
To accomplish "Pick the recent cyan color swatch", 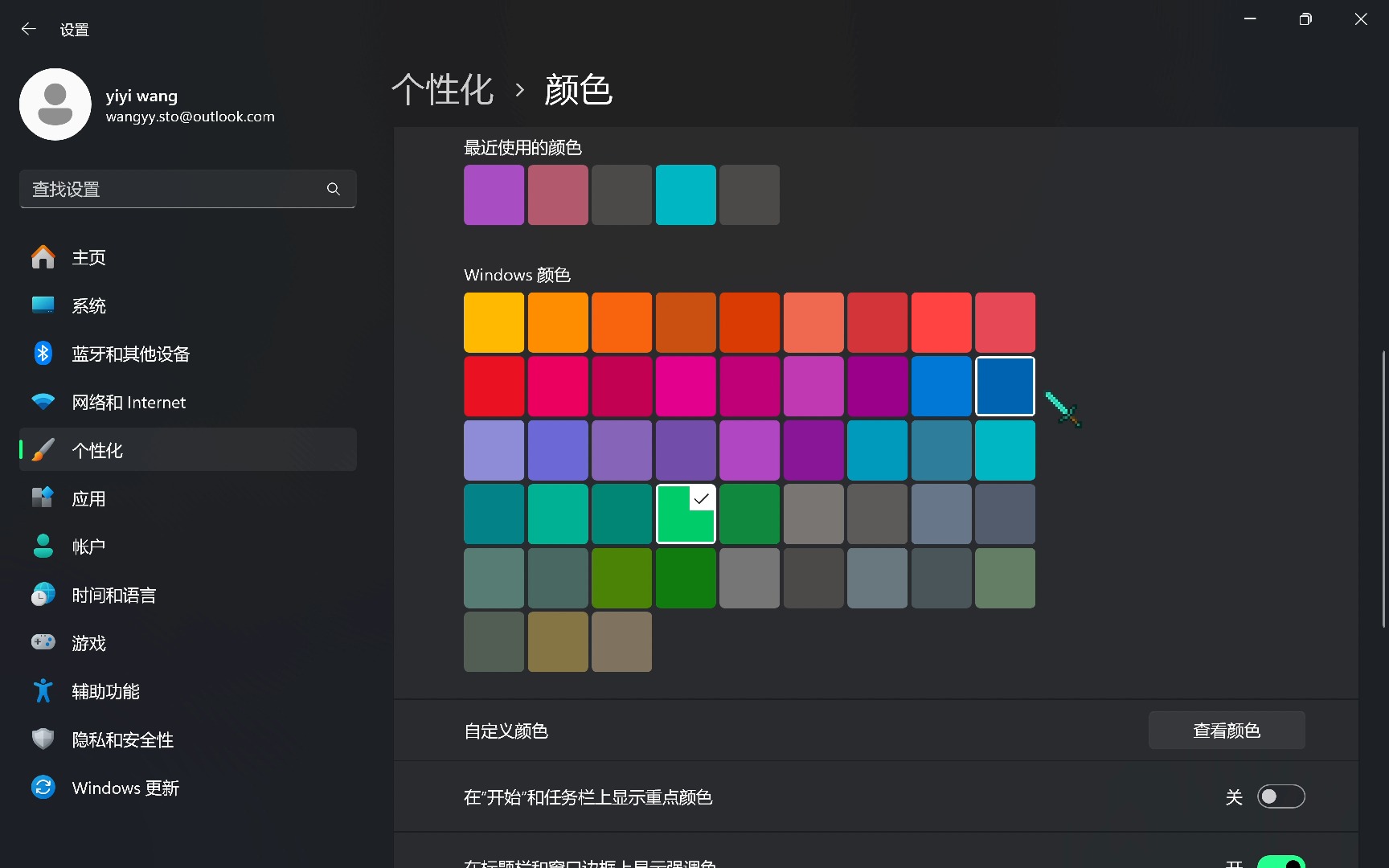I will [686, 195].
